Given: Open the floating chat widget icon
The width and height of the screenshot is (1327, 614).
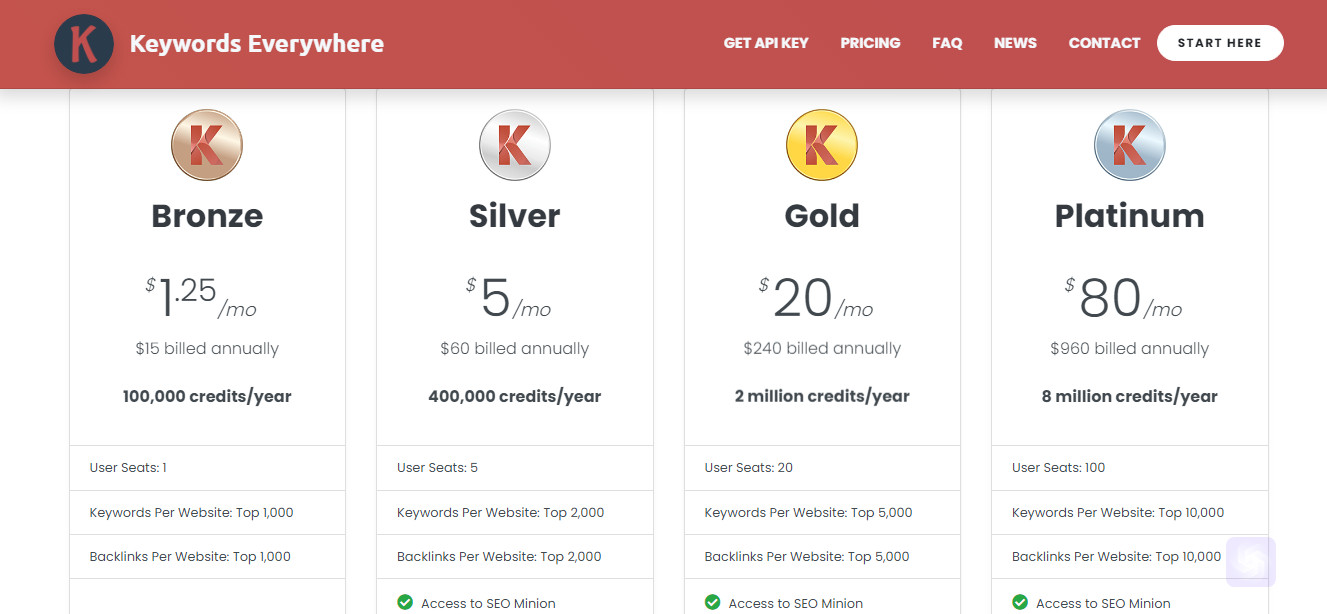Looking at the screenshot, I should 1251,562.
